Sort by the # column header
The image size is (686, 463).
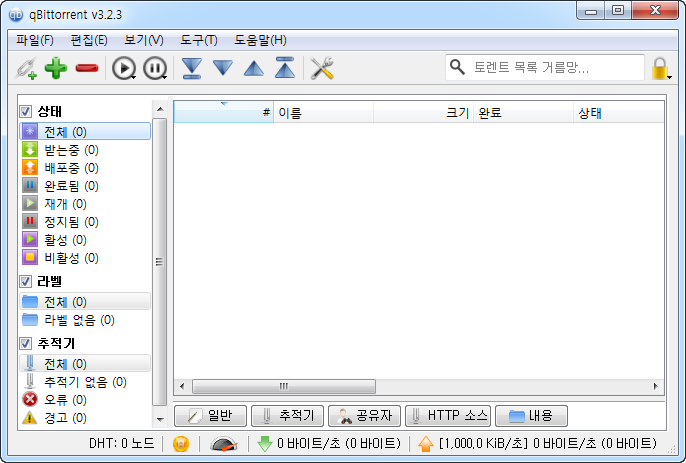point(224,113)
